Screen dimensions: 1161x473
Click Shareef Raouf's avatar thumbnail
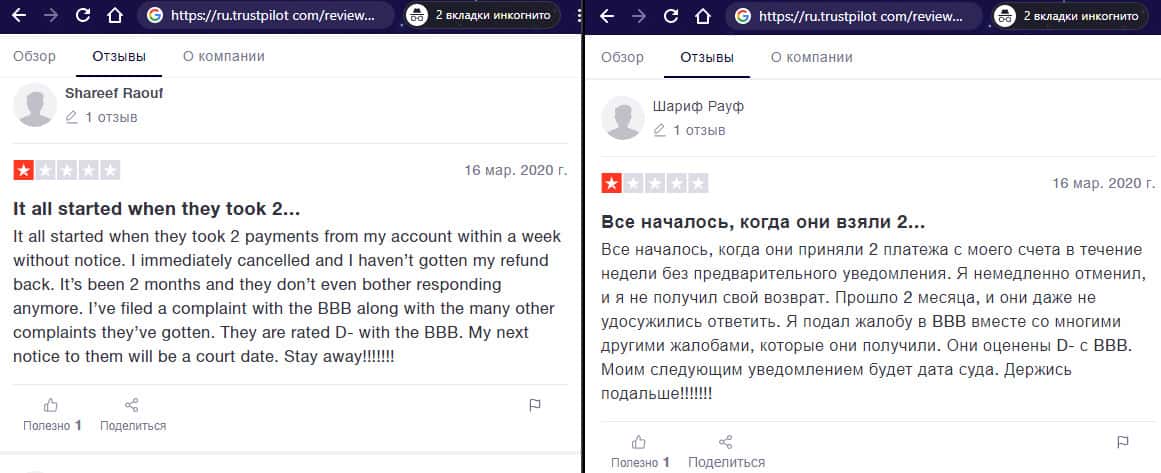pyautogui.click(x=35, y=105)
